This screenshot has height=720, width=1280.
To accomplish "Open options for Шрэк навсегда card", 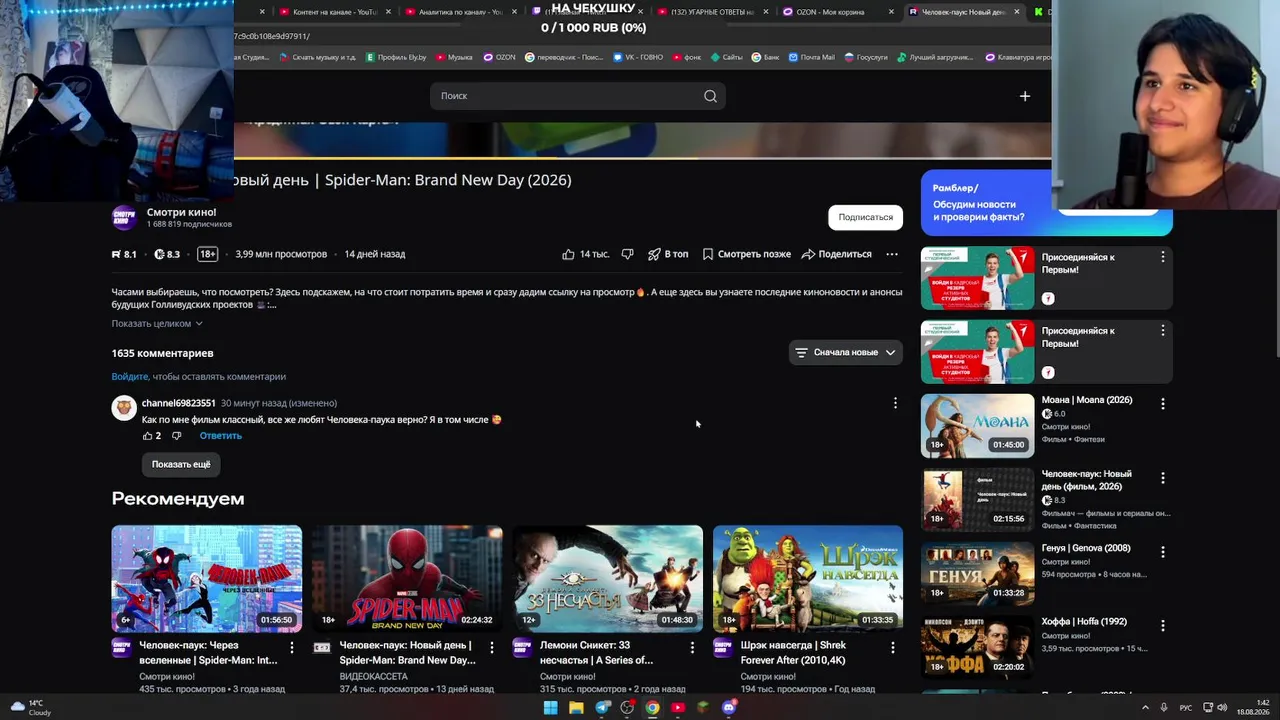I will tap(893, 648).
